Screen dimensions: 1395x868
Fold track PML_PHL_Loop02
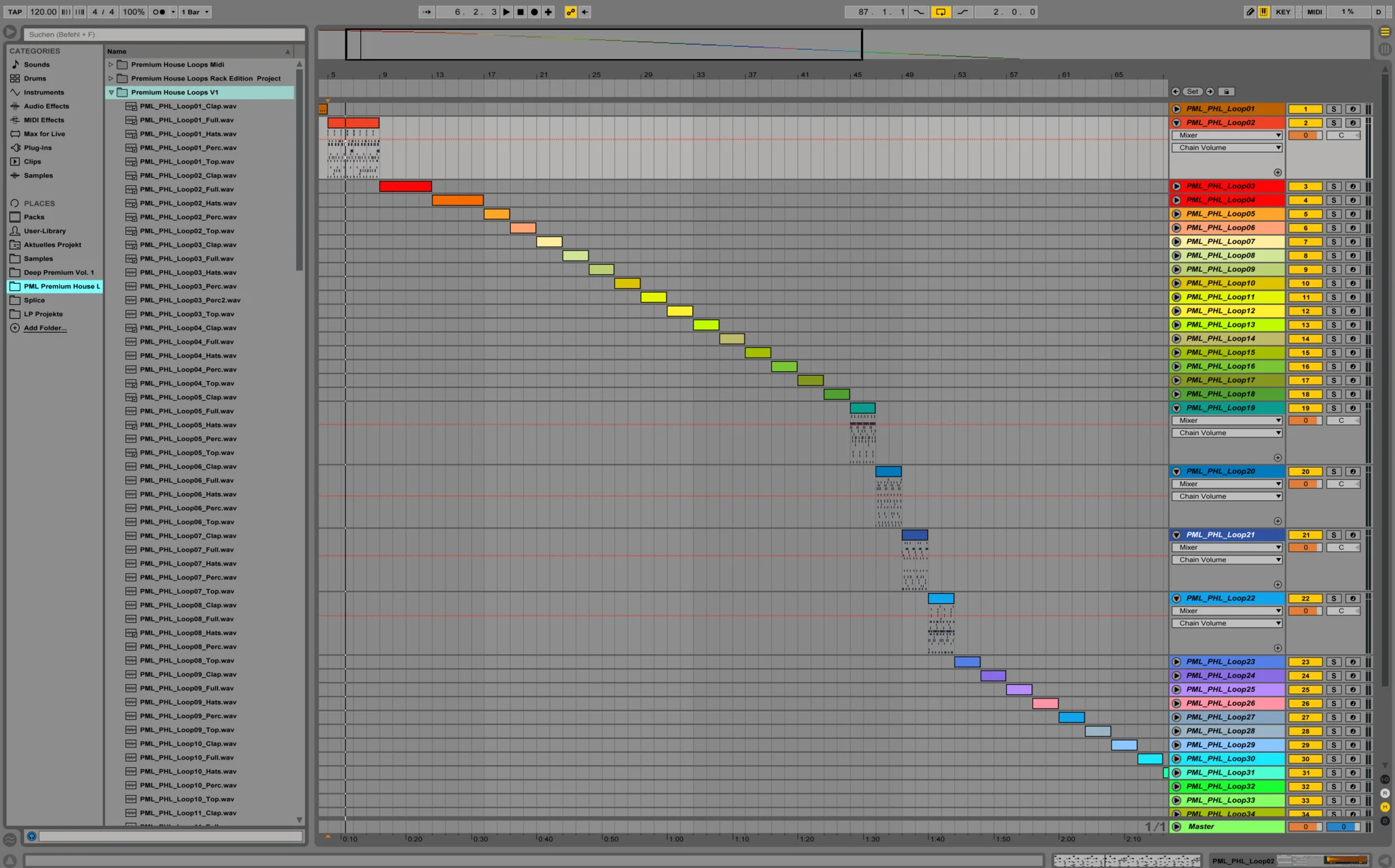1176,123
